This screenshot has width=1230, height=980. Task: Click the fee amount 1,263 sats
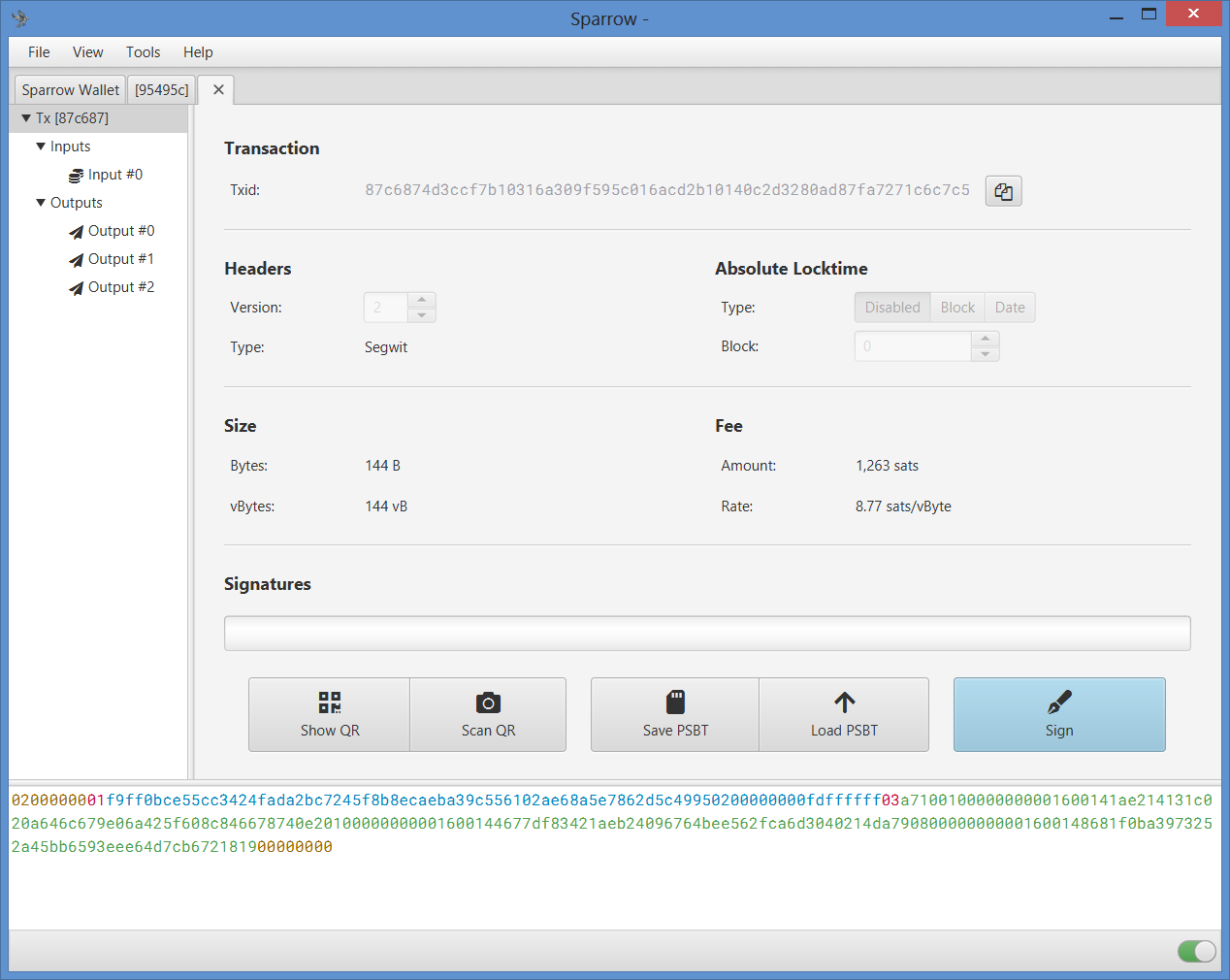[887, 466]
